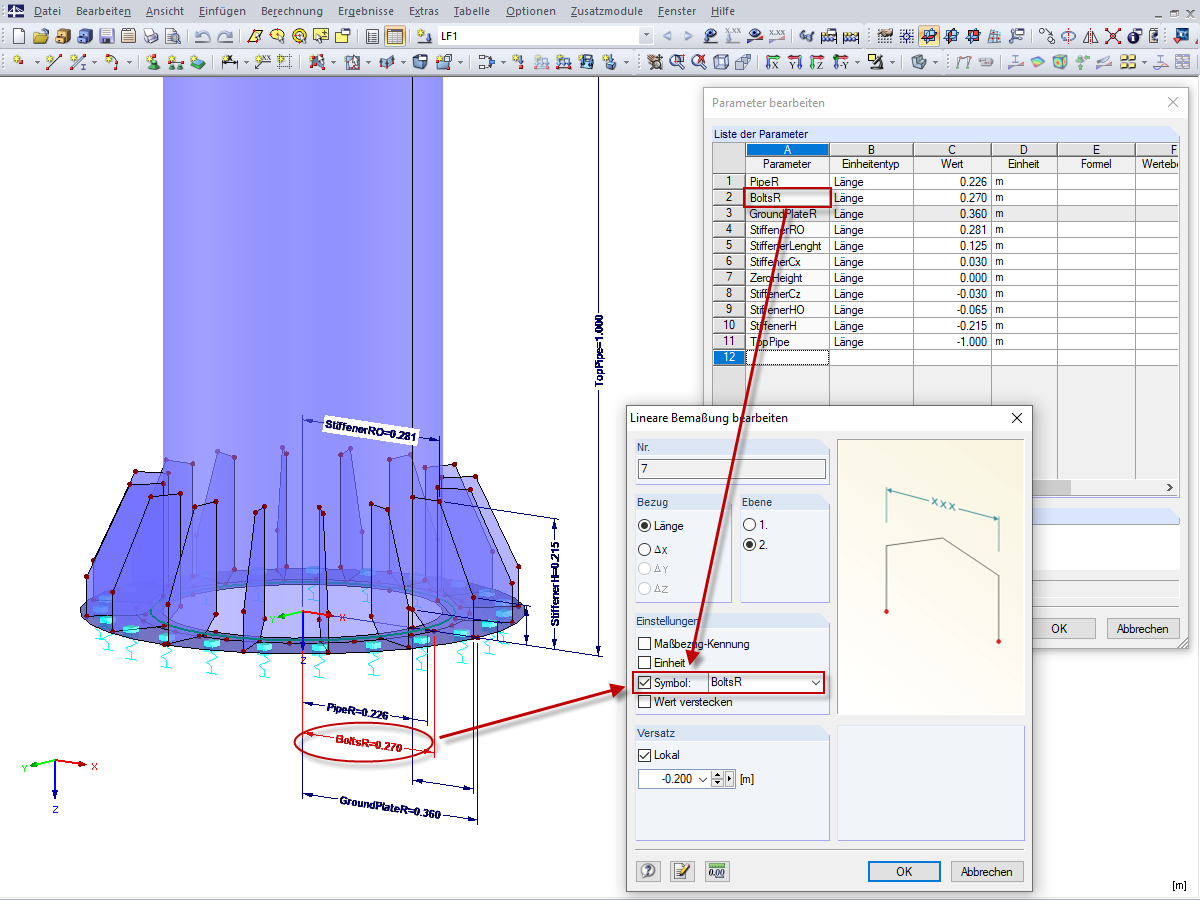Click the comment edit icon in dialog
This screenshot has width=1200, height=900.
(682, 871)
